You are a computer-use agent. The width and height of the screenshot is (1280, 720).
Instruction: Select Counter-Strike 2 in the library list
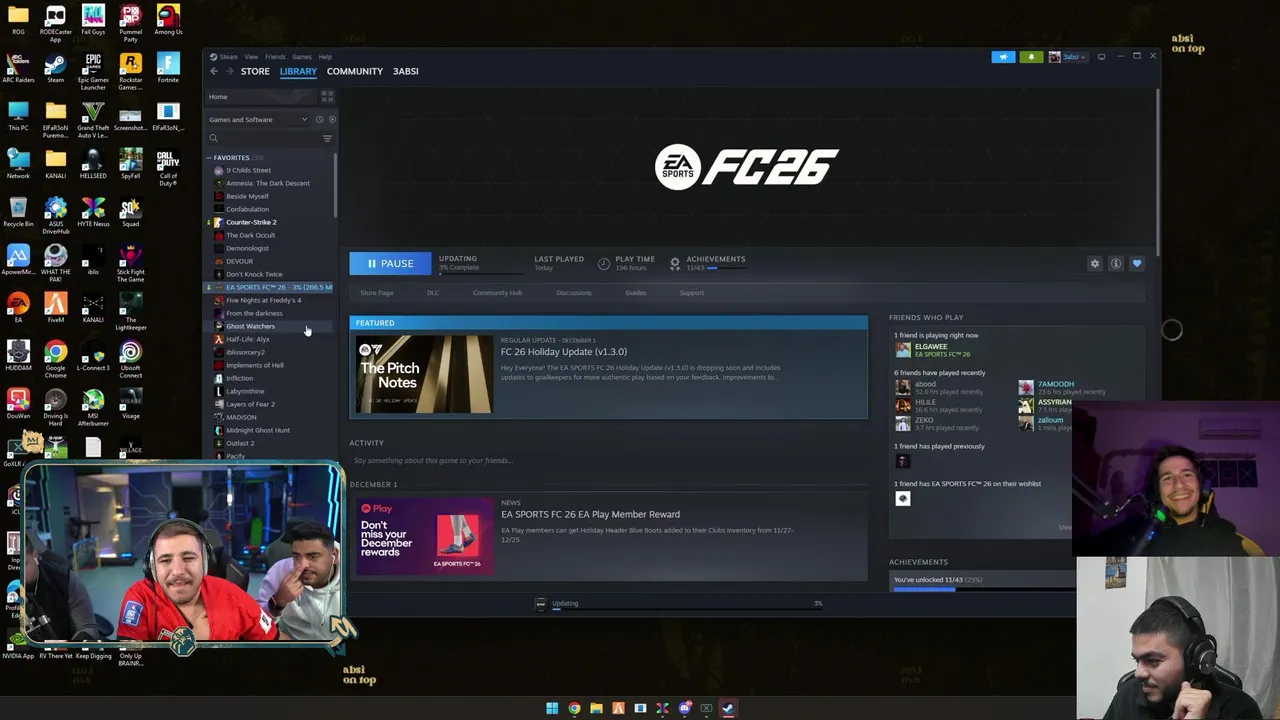tap(251, 222)
